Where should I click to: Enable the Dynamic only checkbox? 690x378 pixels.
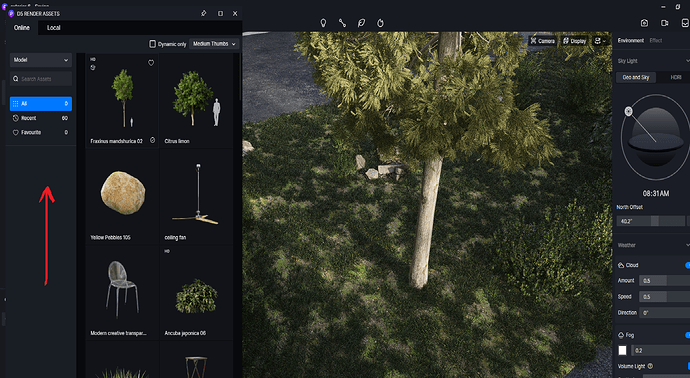click(x=152, y=44)
